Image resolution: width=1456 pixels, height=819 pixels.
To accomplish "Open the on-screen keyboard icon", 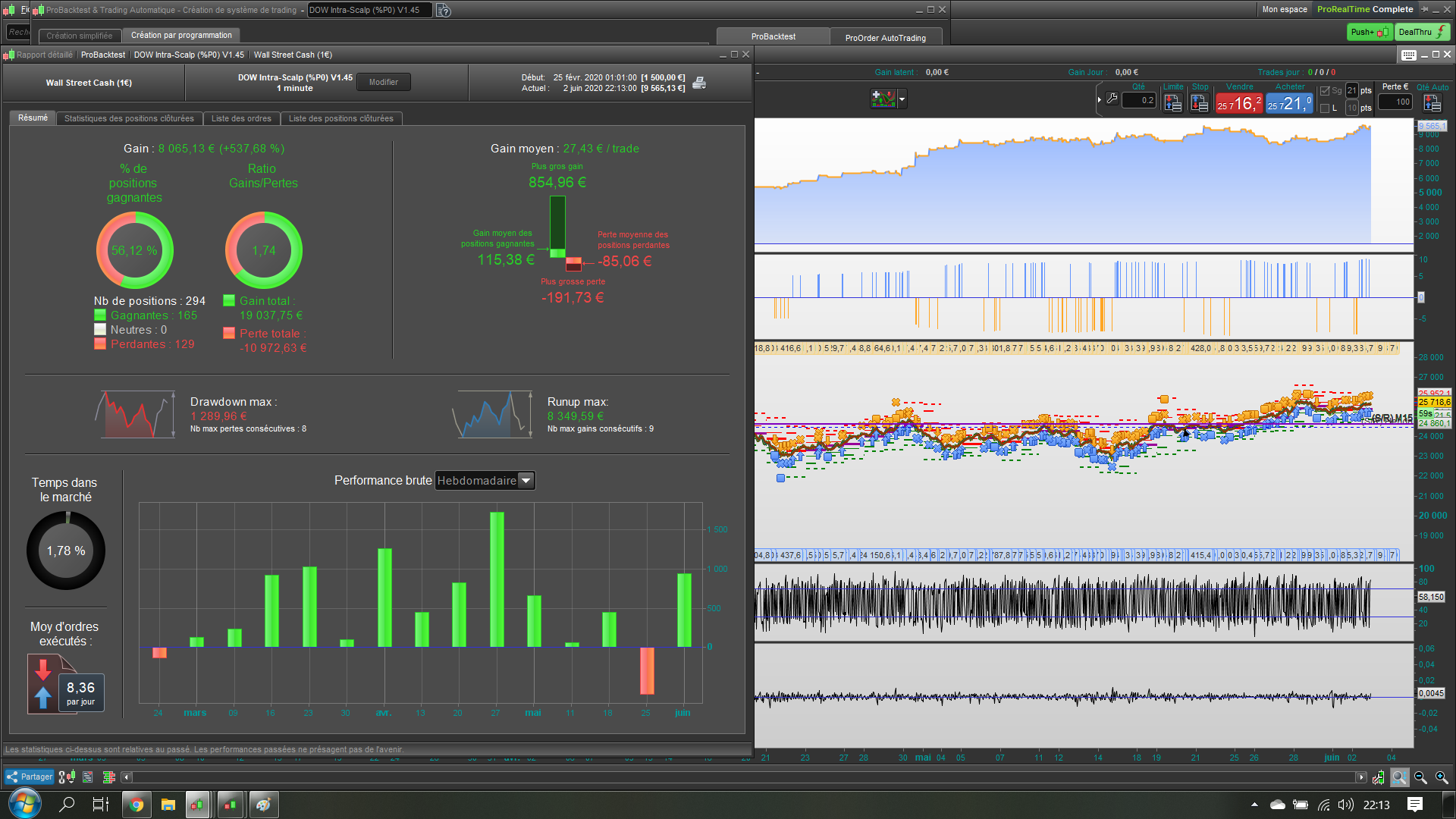I will (1409, 55).
